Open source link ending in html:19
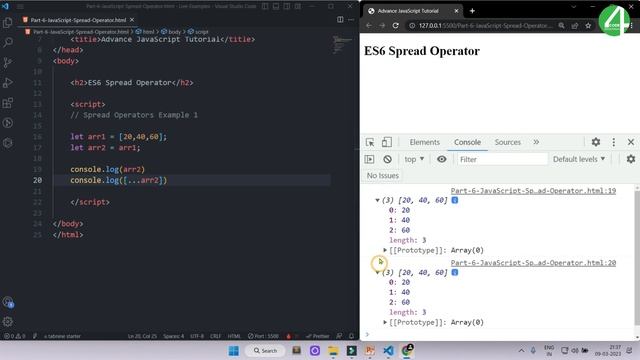This screenshot has width=640, height=360. (533, 191)
